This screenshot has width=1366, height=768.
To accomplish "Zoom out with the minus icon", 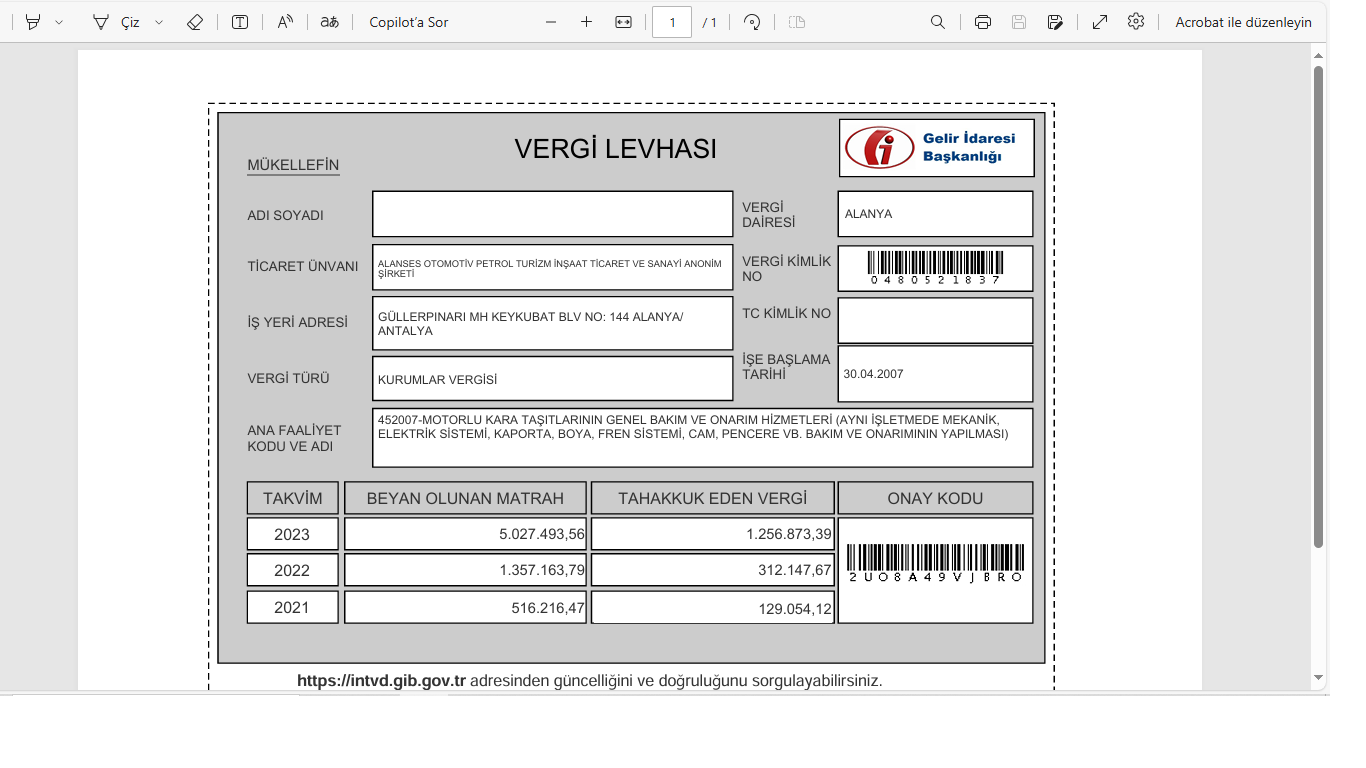I will tap(551, 22).
